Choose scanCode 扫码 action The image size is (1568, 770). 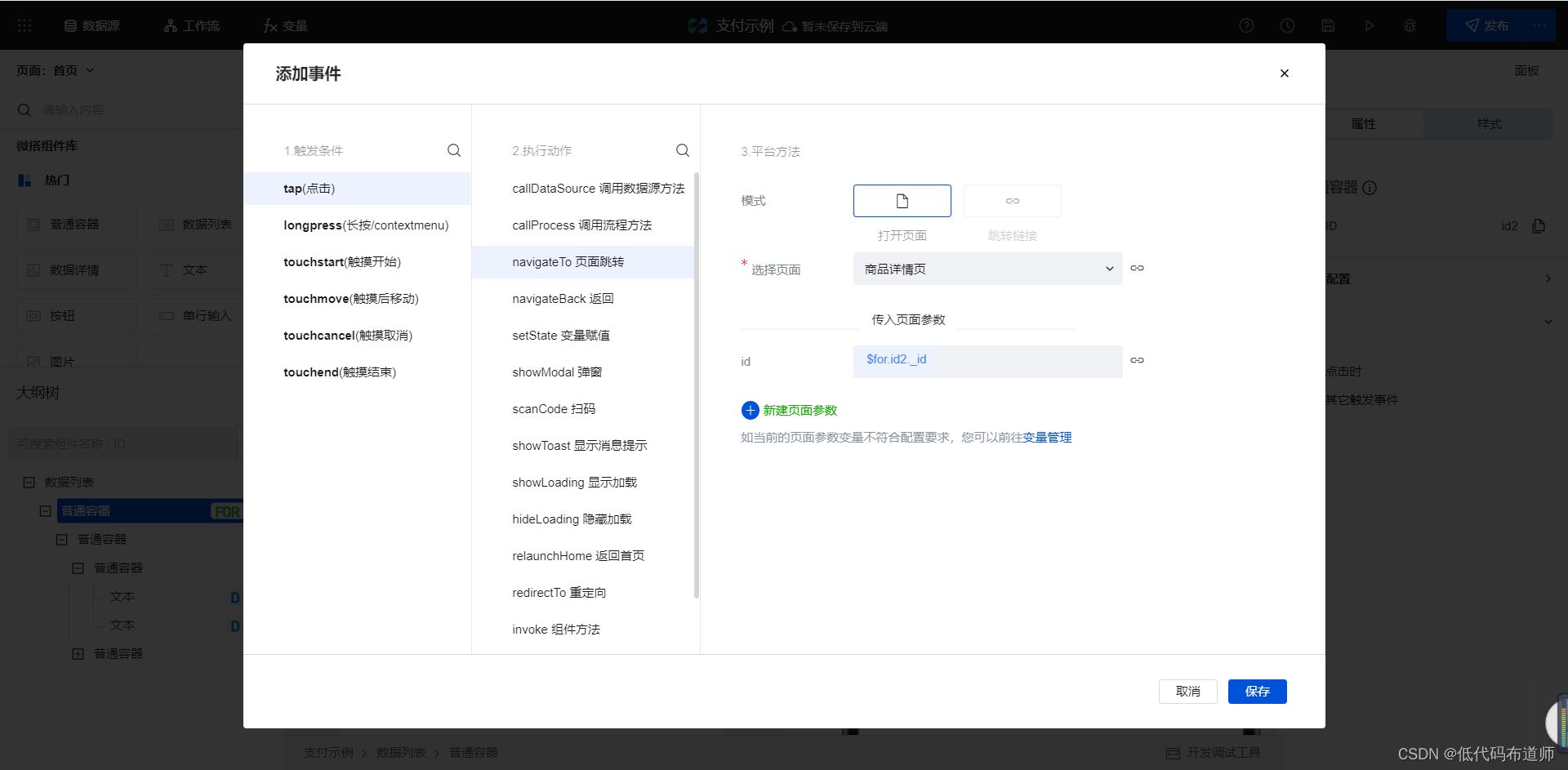pos(582,409)
